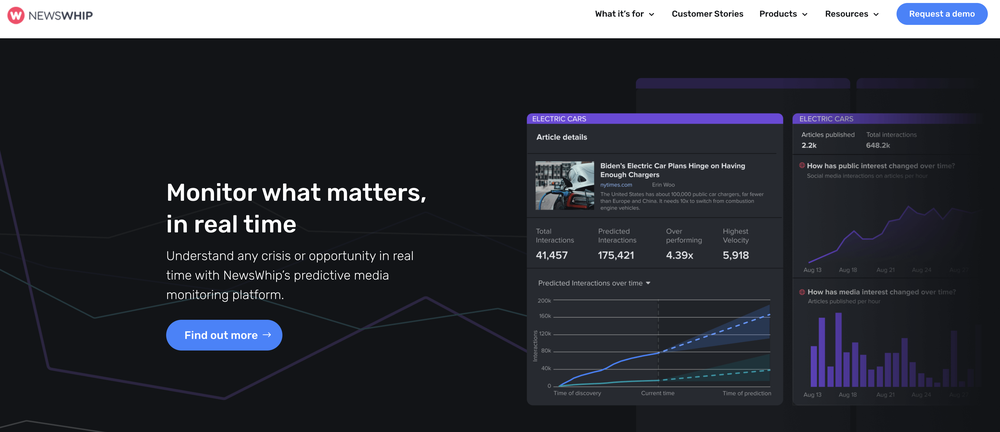Open 'Predicted Interactions over time' dropdown
The image size is (1000, 432).
(x=594, y=283)
